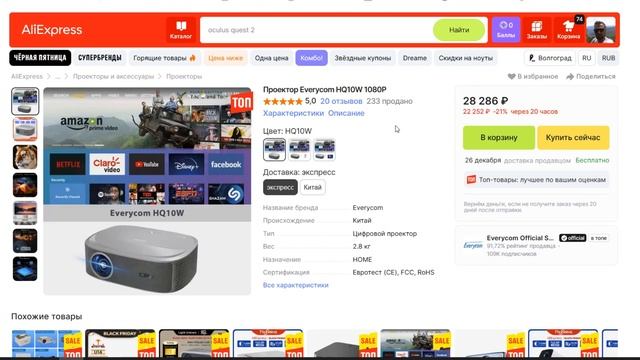Screen dimensions: 640x360
Task: Click the Проекторы breadcrumb
Action: 184,76
